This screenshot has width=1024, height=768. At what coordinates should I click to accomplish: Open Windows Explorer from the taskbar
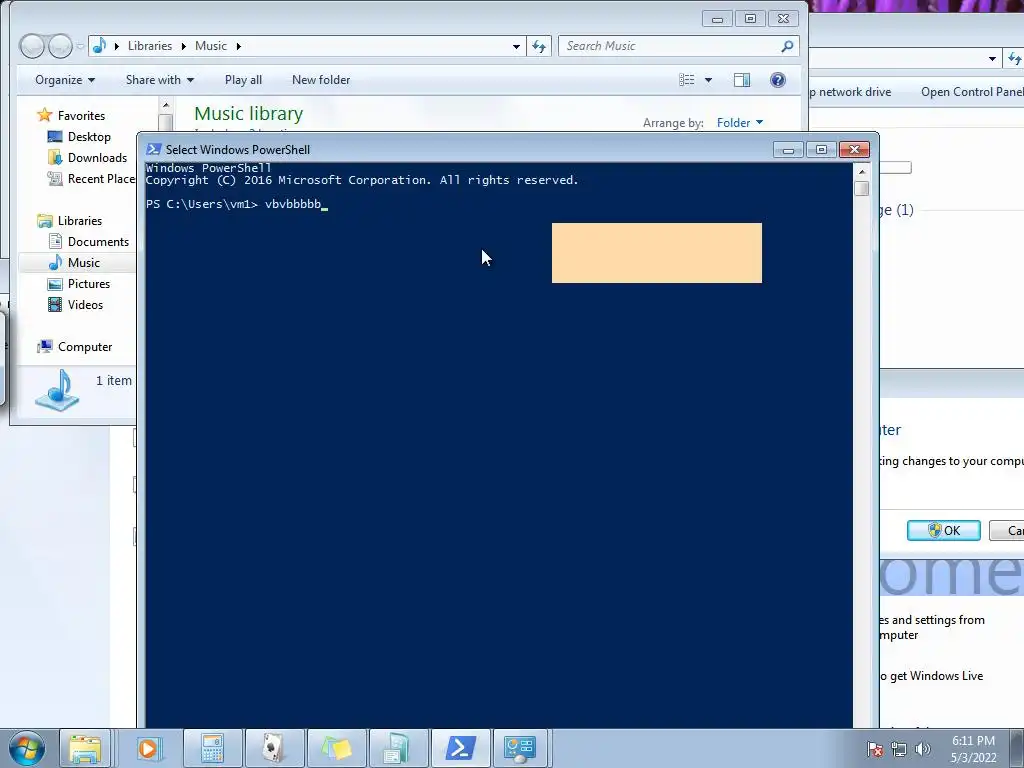(86, 748)
